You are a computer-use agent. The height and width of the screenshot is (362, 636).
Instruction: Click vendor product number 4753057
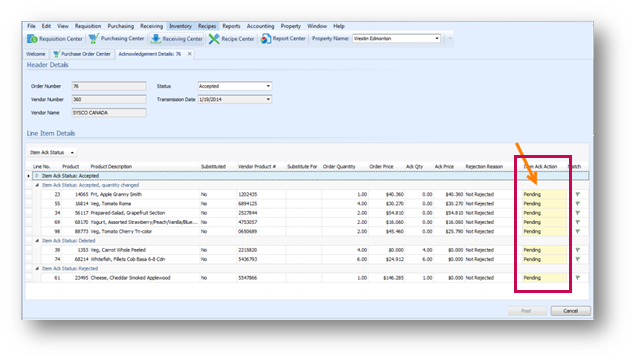[247, 222]
